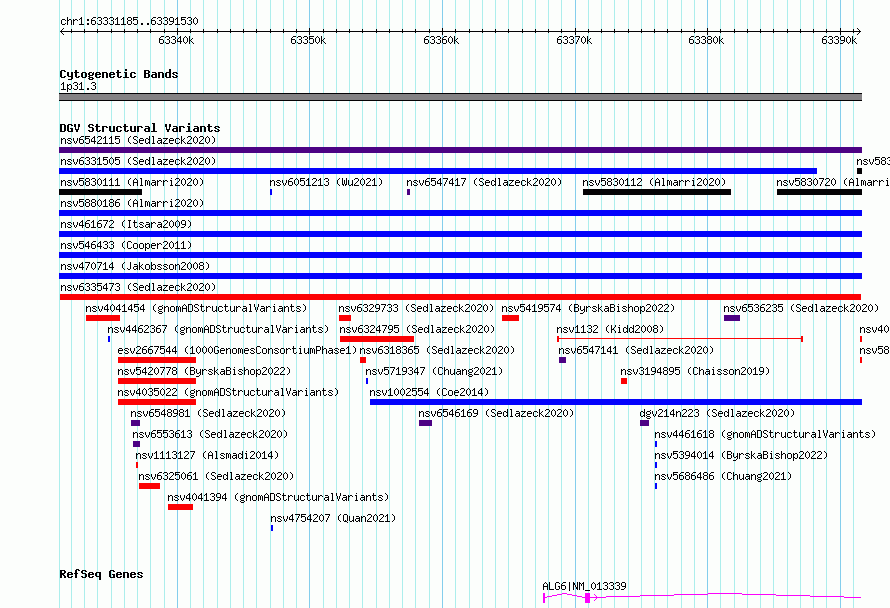Click the Cytogenetic Bands track title

119,74
